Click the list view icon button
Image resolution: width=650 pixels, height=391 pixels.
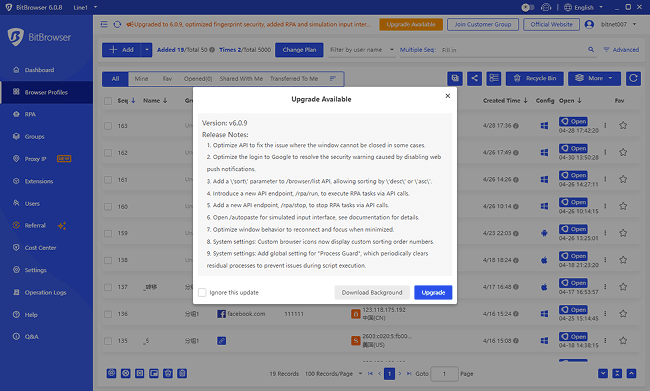click(494, 78)
